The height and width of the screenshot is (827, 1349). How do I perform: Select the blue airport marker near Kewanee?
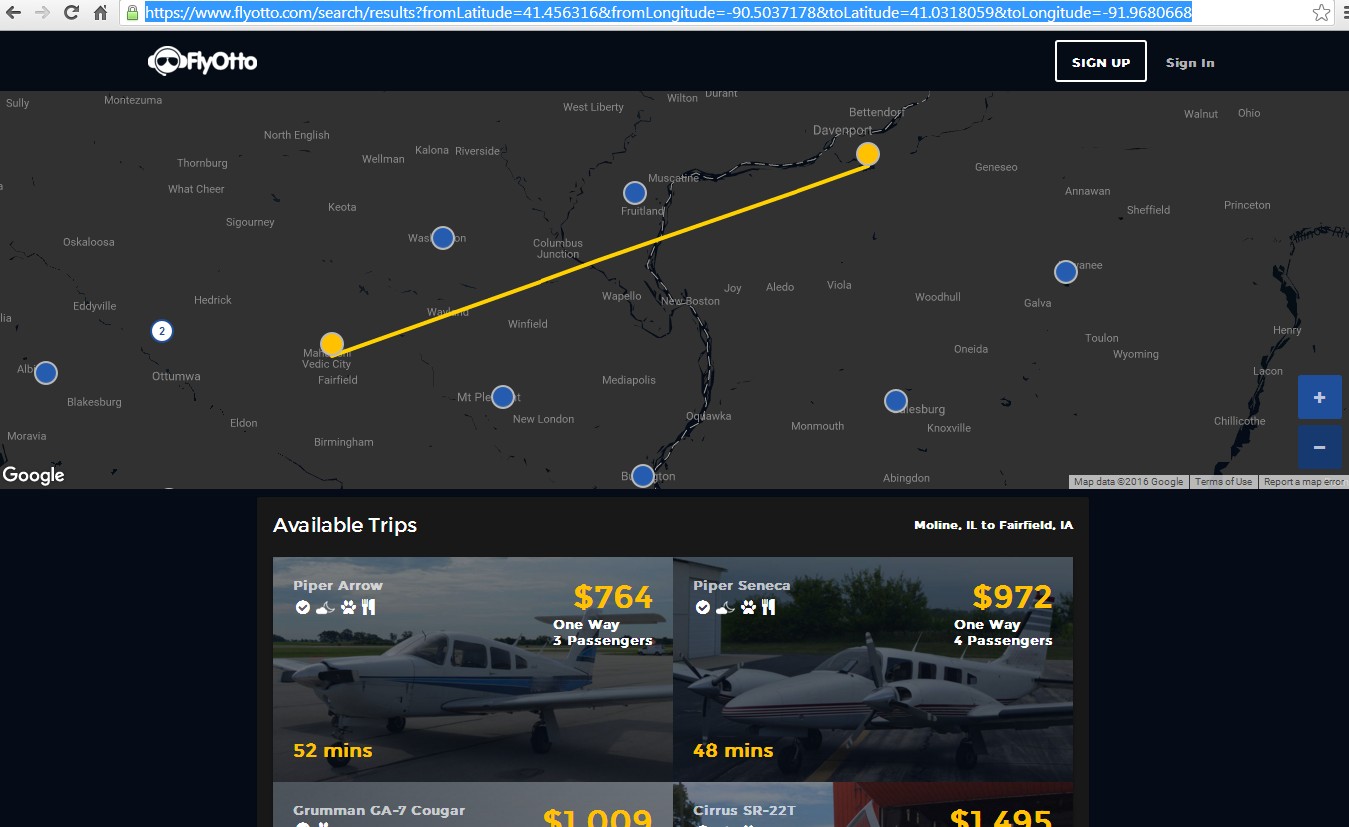(1066, 272)
